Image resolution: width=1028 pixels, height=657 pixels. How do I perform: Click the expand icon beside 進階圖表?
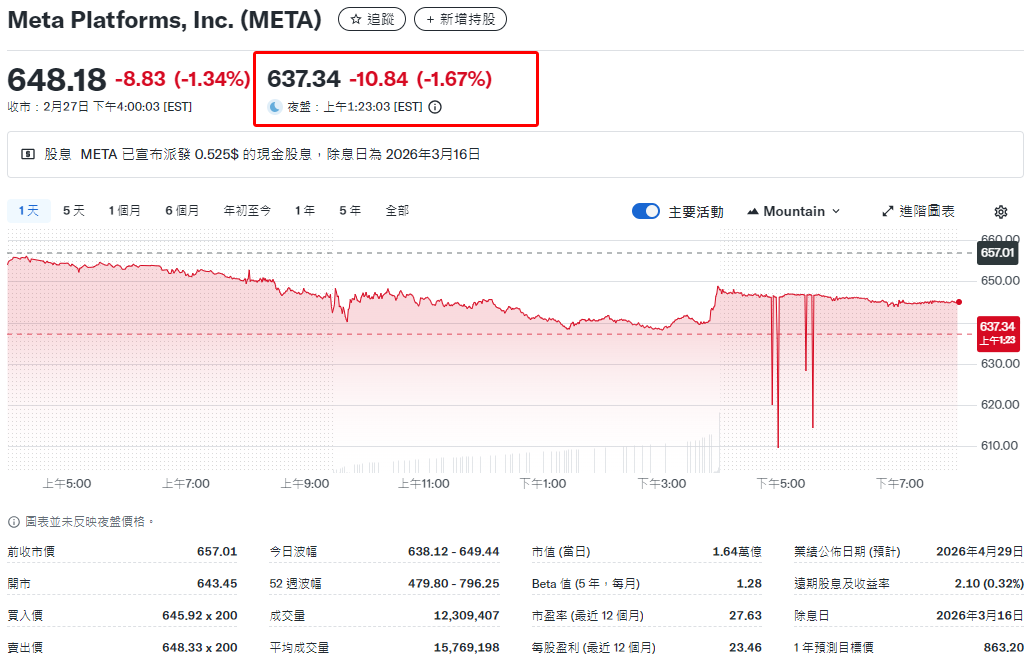click(x=886, y=211)
